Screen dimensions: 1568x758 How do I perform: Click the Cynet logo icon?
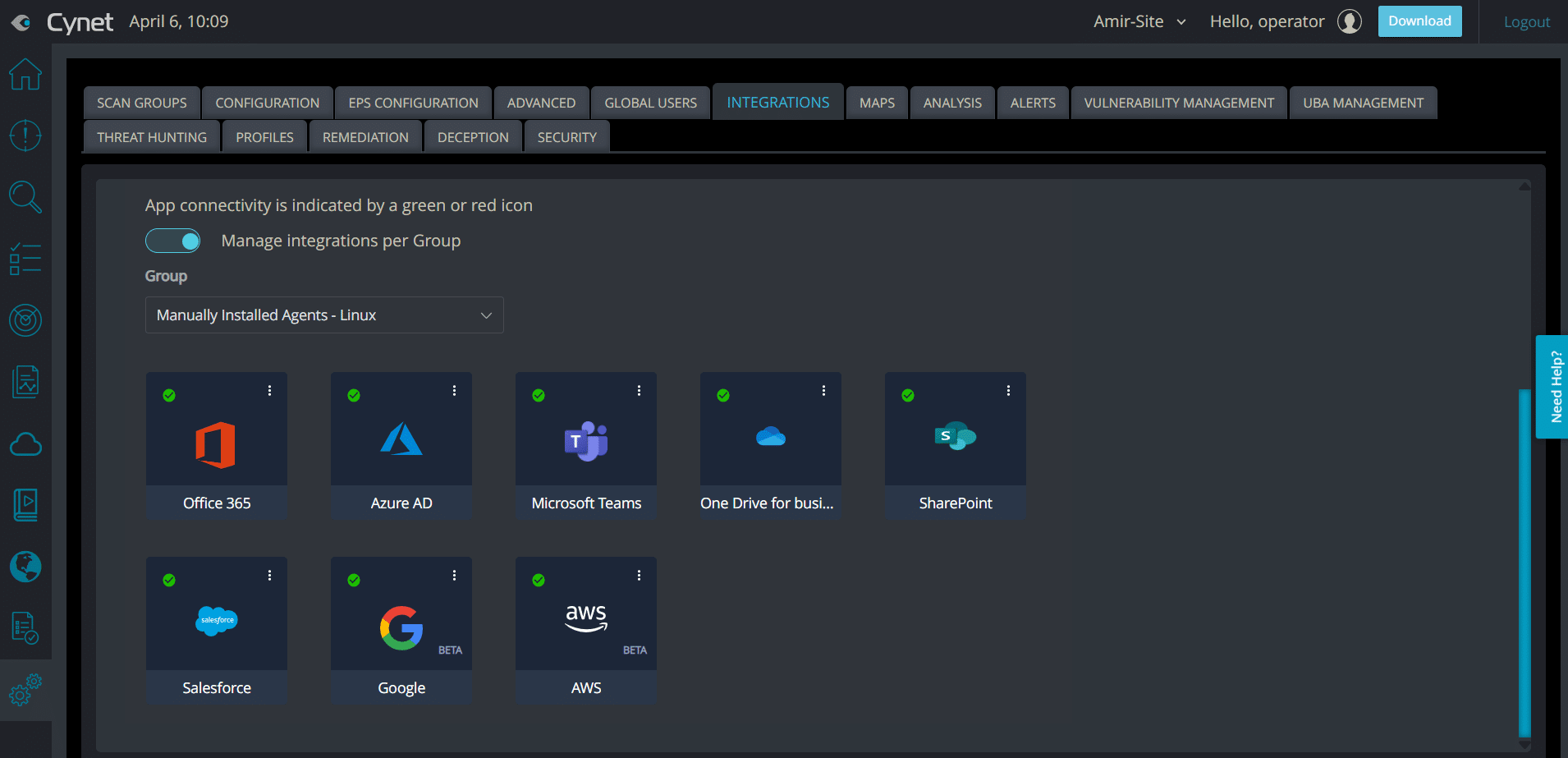(x=21, y=22)
